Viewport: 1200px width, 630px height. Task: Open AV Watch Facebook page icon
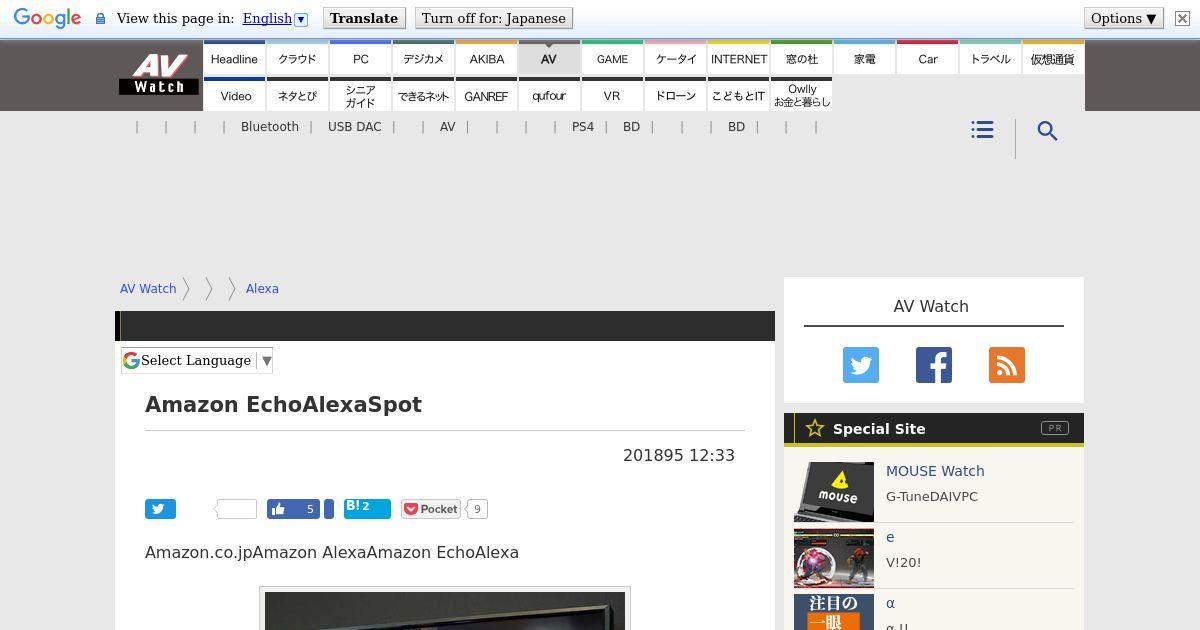point(934,365)
